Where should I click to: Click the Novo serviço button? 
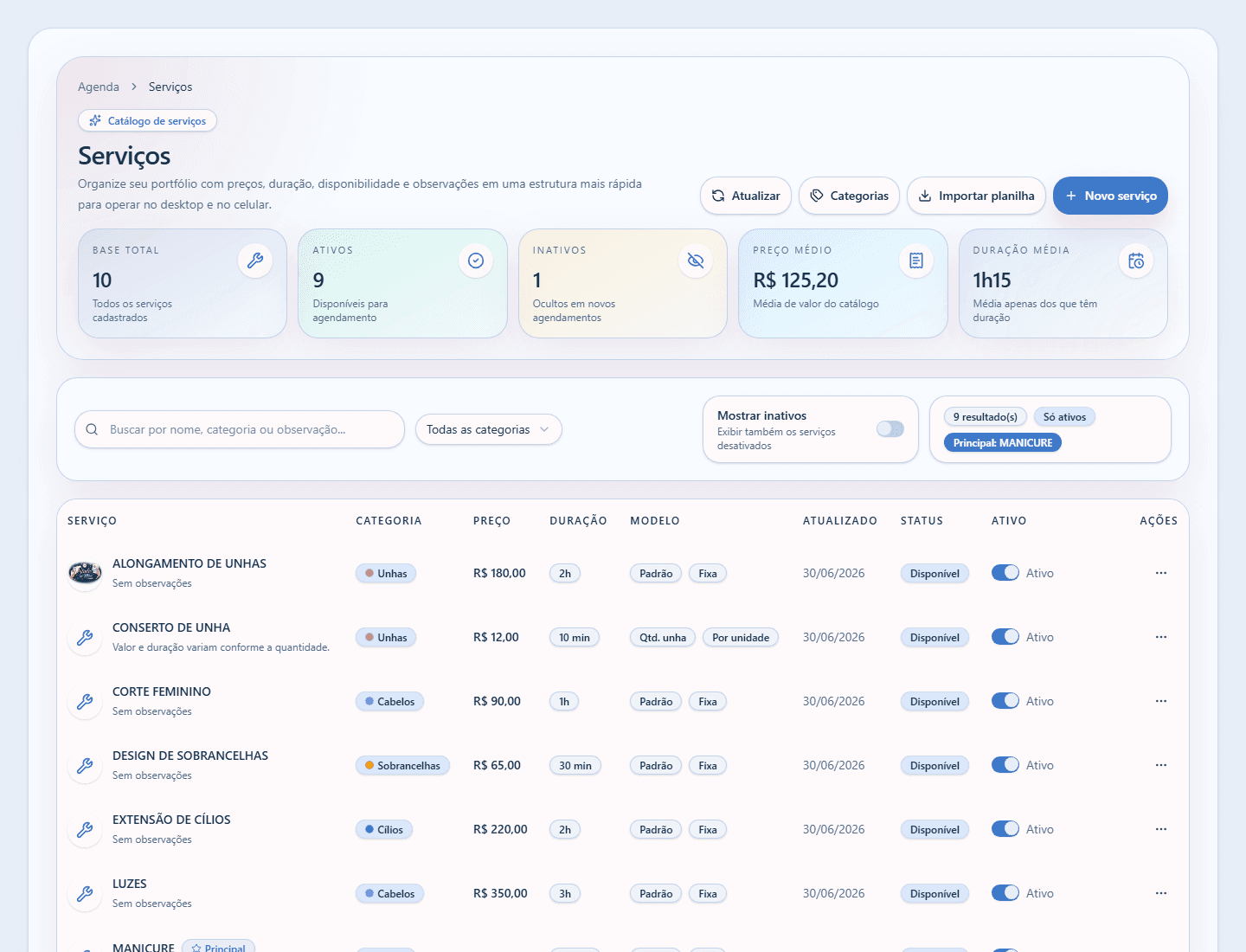click(x=1110, y=196)
